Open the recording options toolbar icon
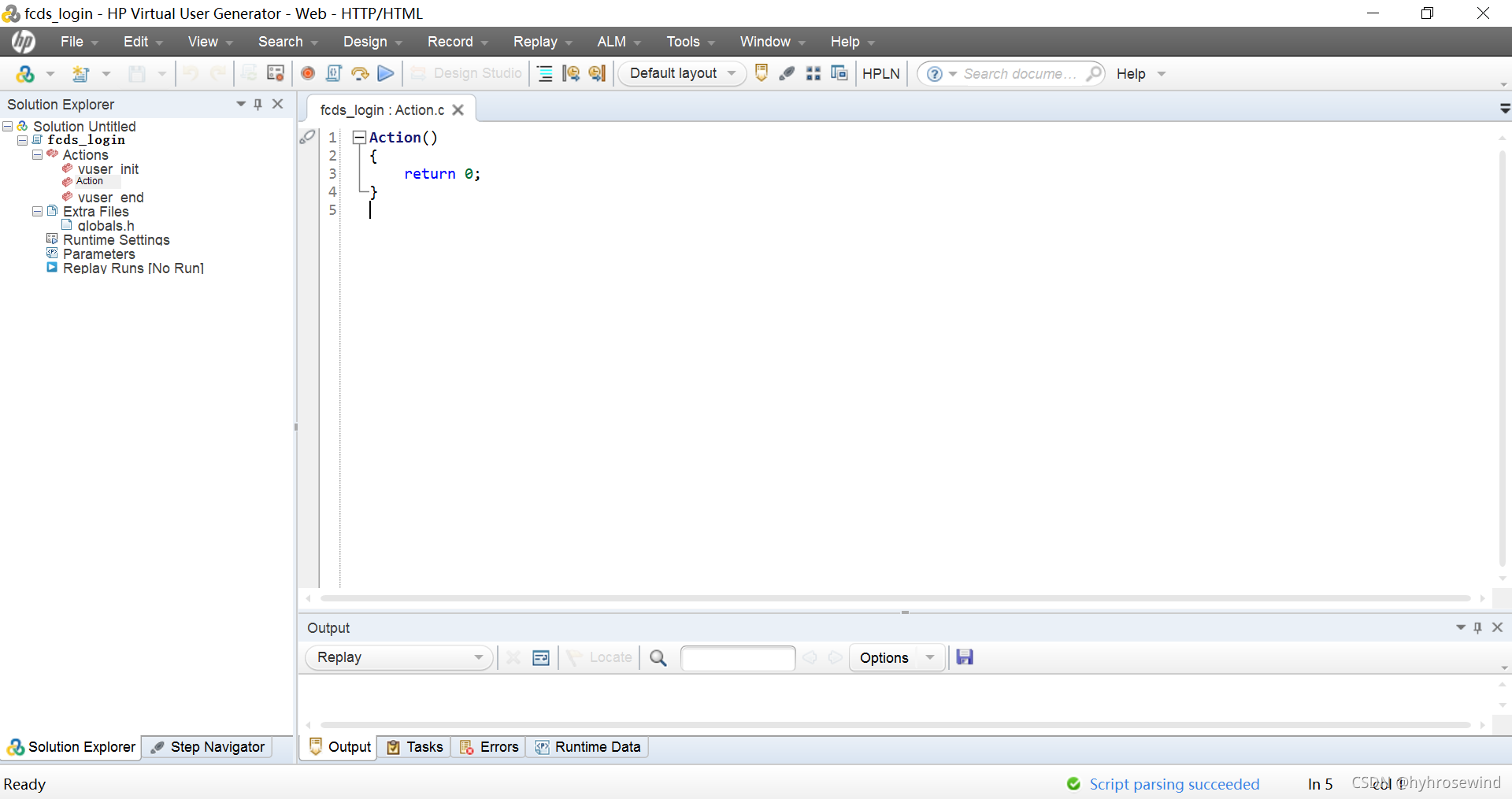 276,73
